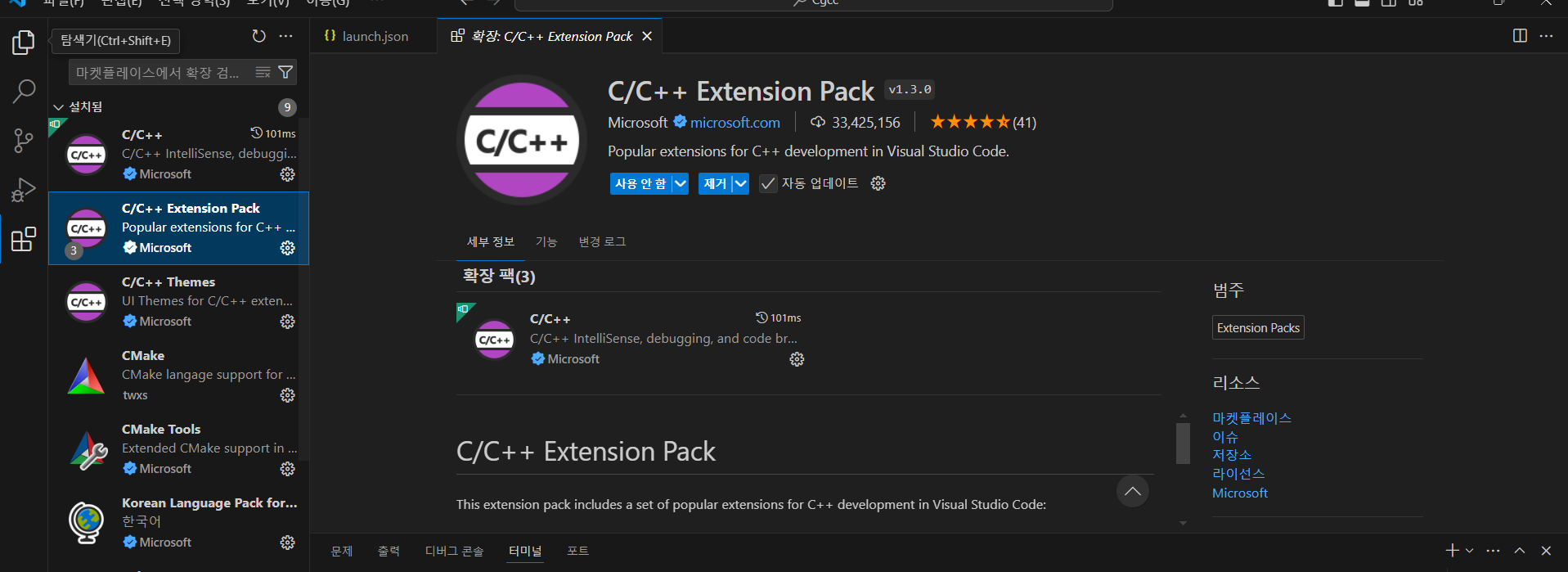Close the bottom panel
Image resolution: width=1568 pixels, height=572 pixels.
(x=1546, y=551)
